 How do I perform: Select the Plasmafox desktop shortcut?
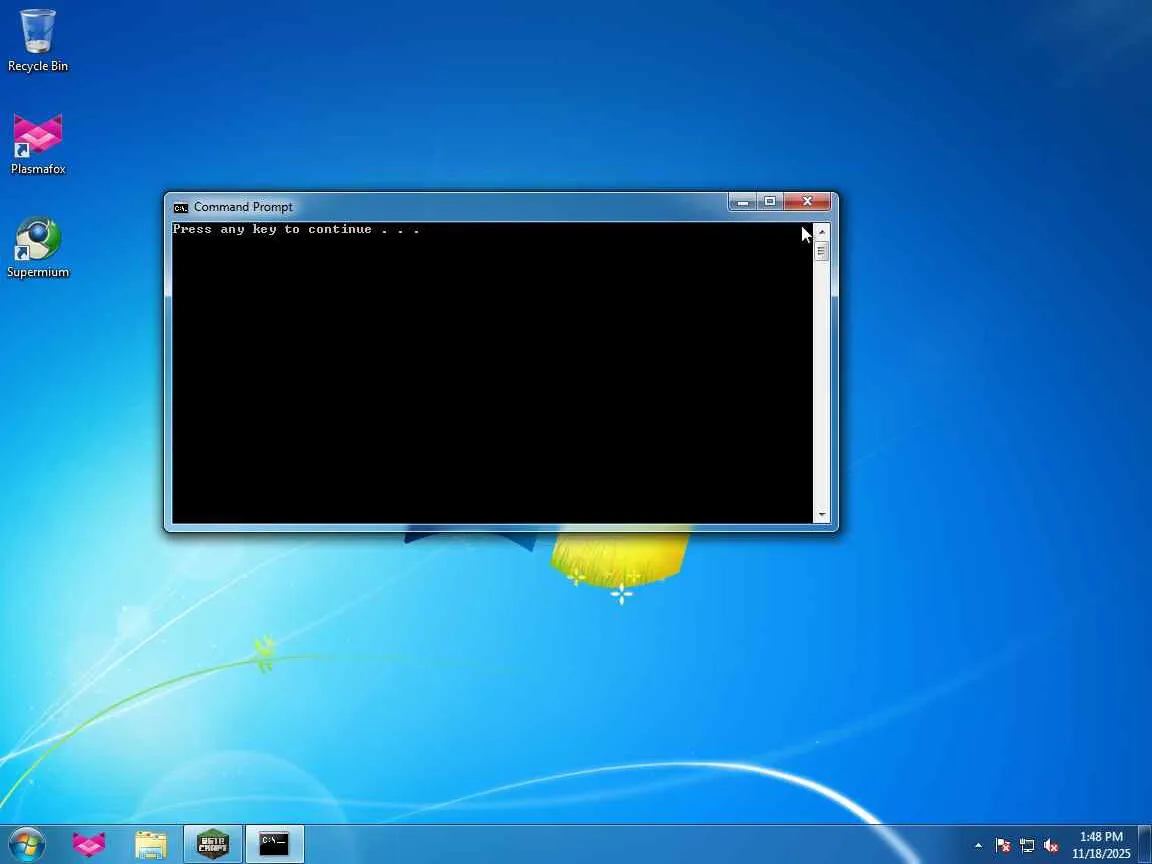(37, 144)
